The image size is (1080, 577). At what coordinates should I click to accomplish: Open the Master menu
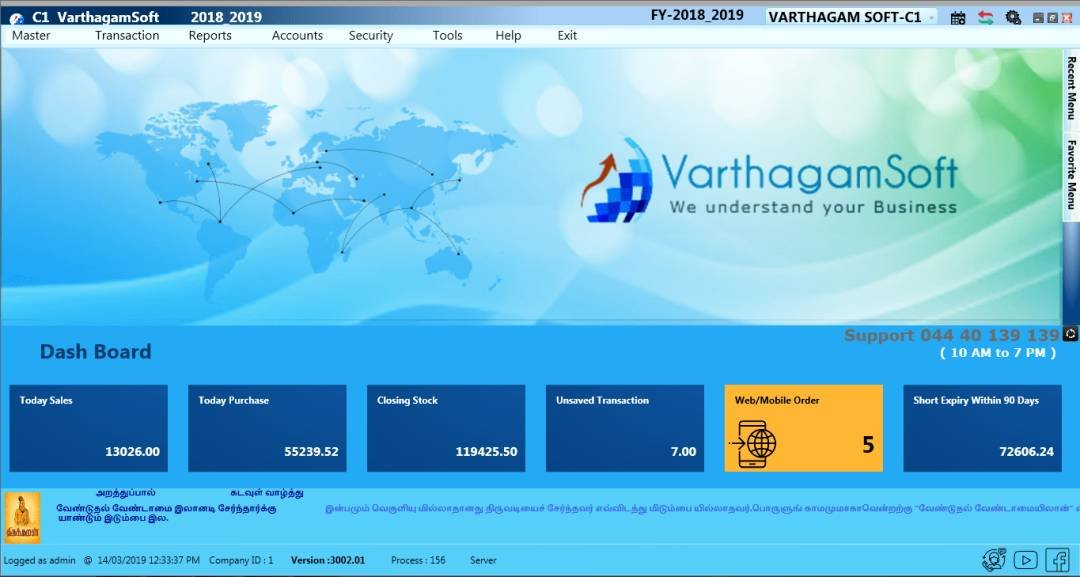click(x=31, y=35)
